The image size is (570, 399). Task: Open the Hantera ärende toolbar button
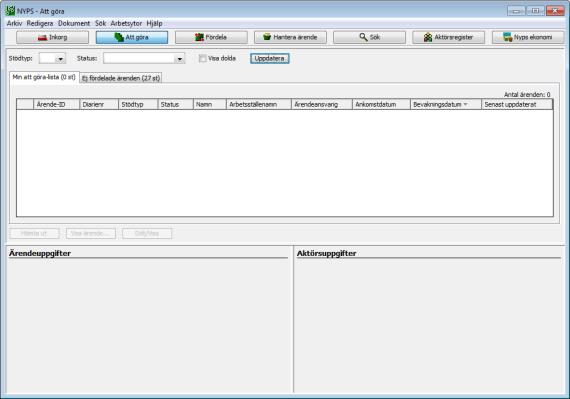pyautogui.click(x=290, y=37)
